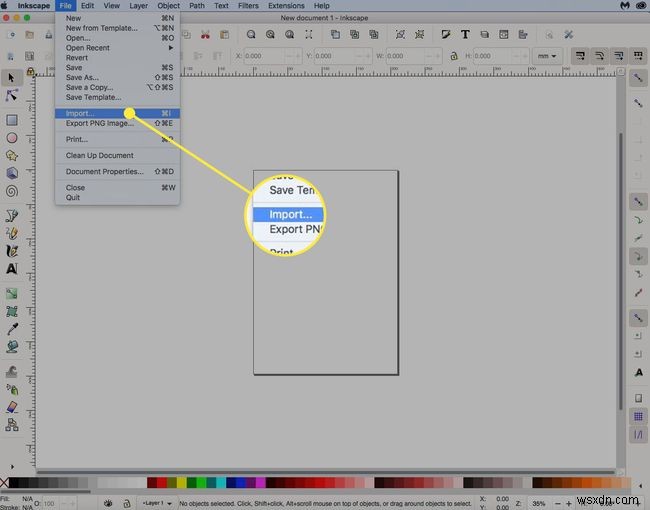Toggle scale stroke width with object

point(580,56)
